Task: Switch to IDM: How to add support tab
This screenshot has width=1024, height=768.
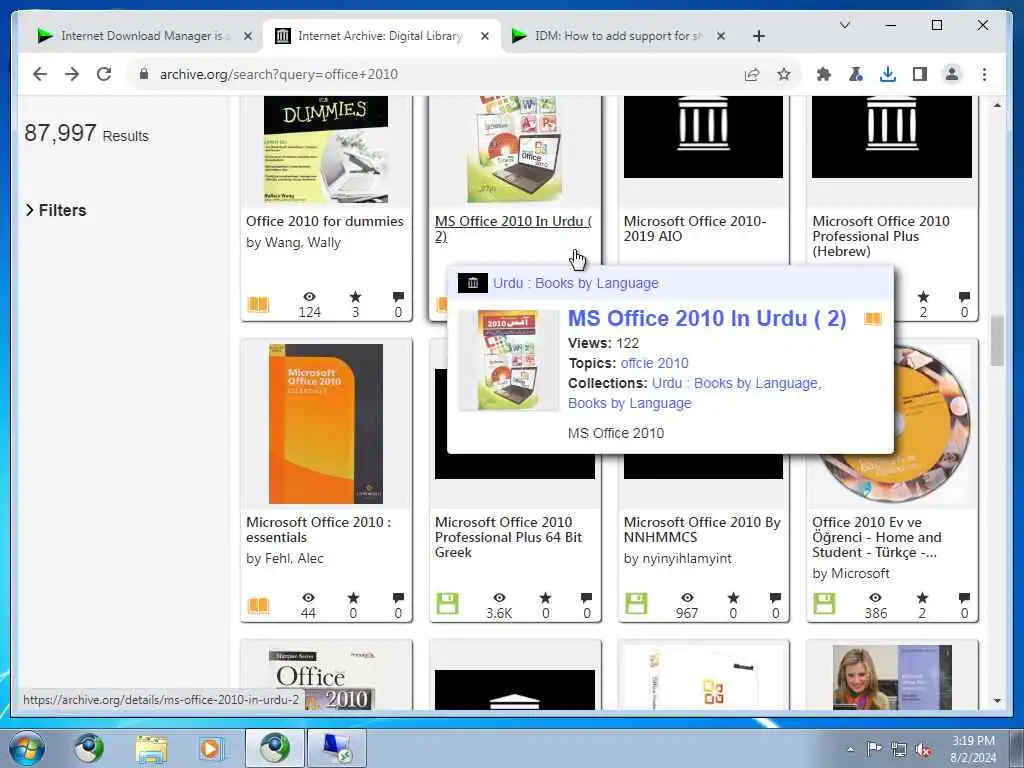Action: click(617, 36)
